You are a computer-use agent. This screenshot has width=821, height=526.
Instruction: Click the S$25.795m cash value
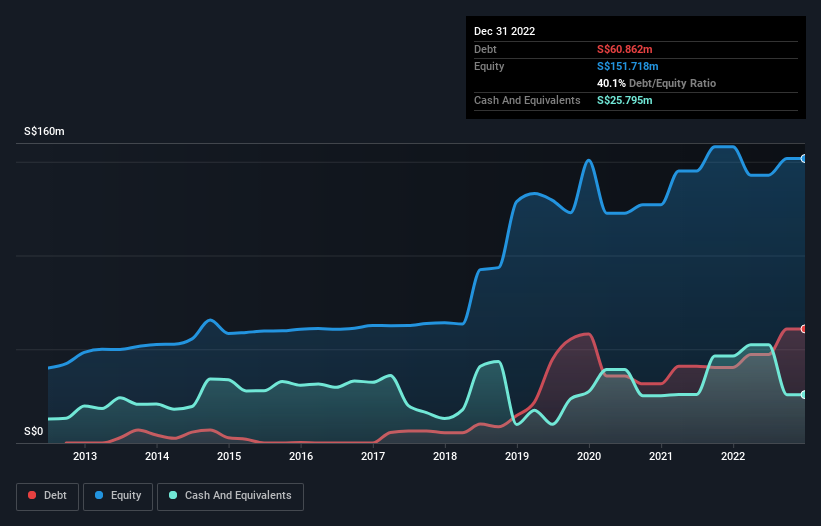pos(625,100)
